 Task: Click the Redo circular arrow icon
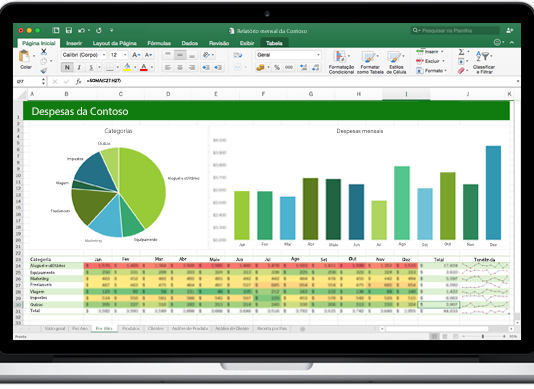[x=99, y=30]
